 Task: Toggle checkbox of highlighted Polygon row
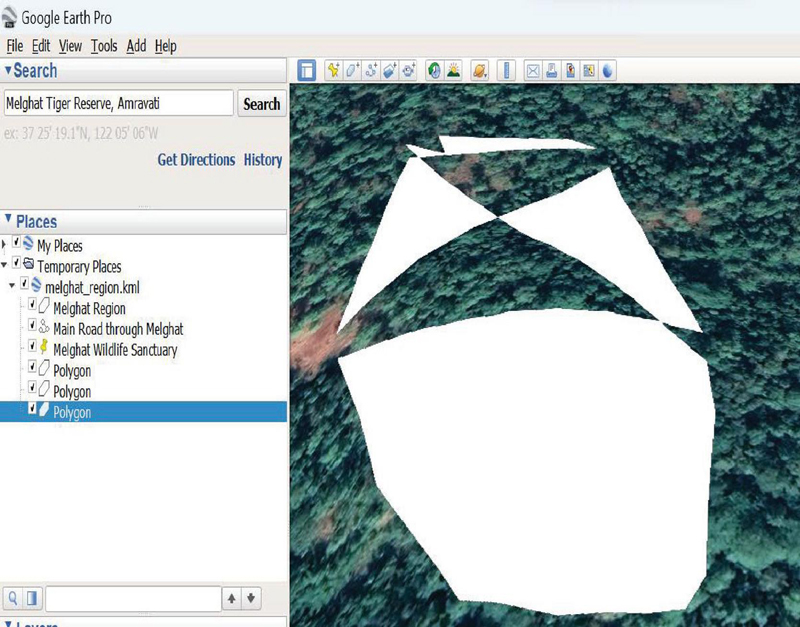pos(32,408)
